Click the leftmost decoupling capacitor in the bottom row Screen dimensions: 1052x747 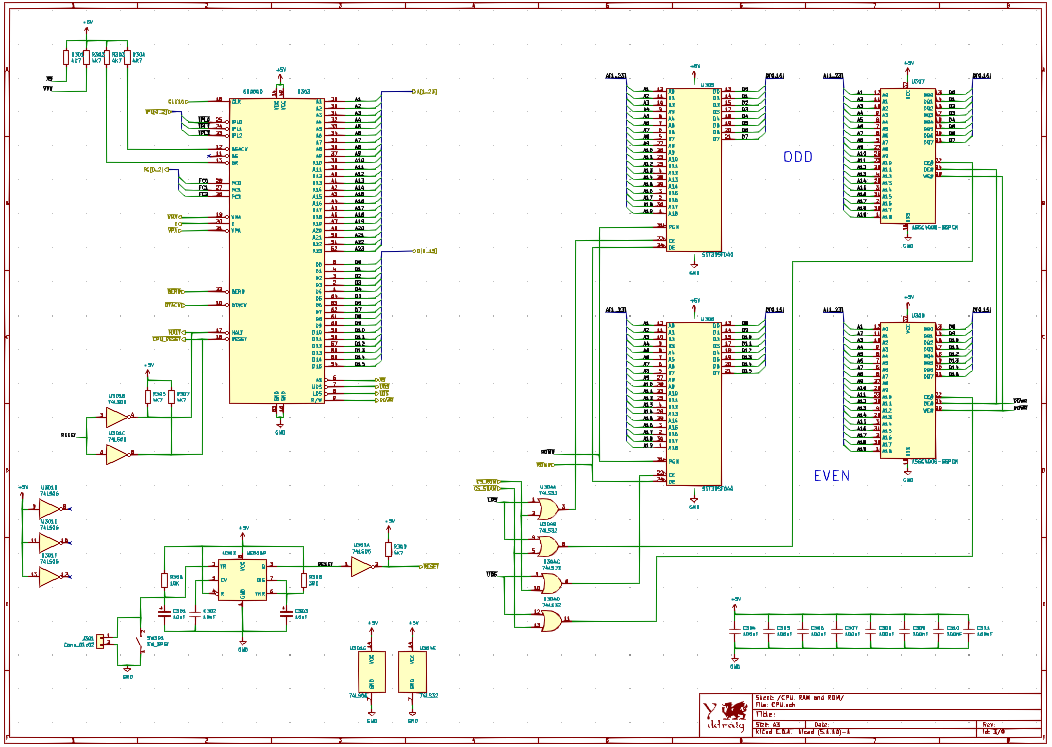(735, 630)
